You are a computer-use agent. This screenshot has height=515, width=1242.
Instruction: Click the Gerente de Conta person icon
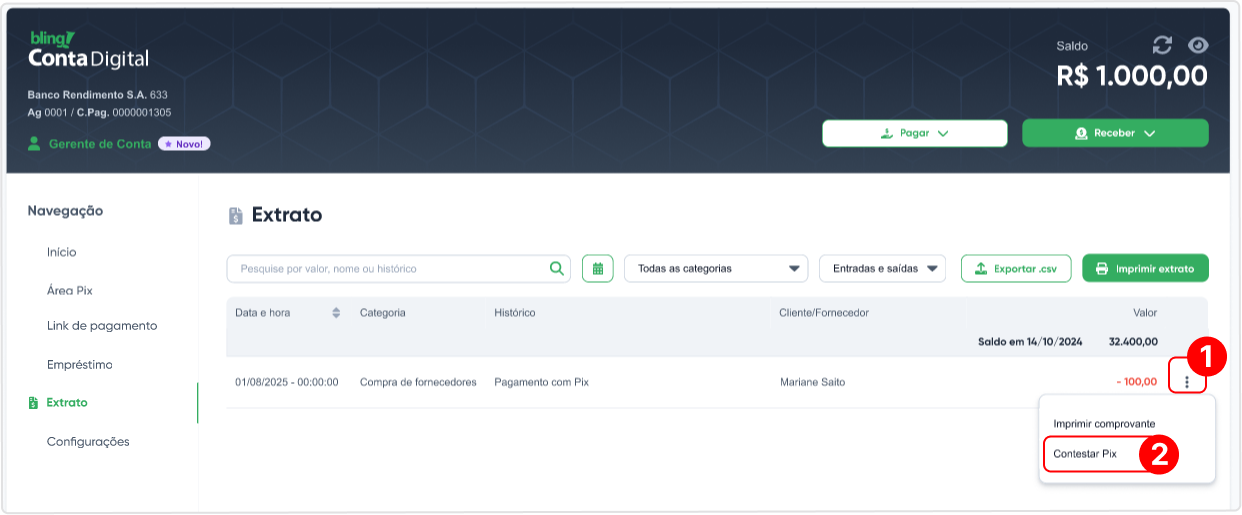point(35,144)
